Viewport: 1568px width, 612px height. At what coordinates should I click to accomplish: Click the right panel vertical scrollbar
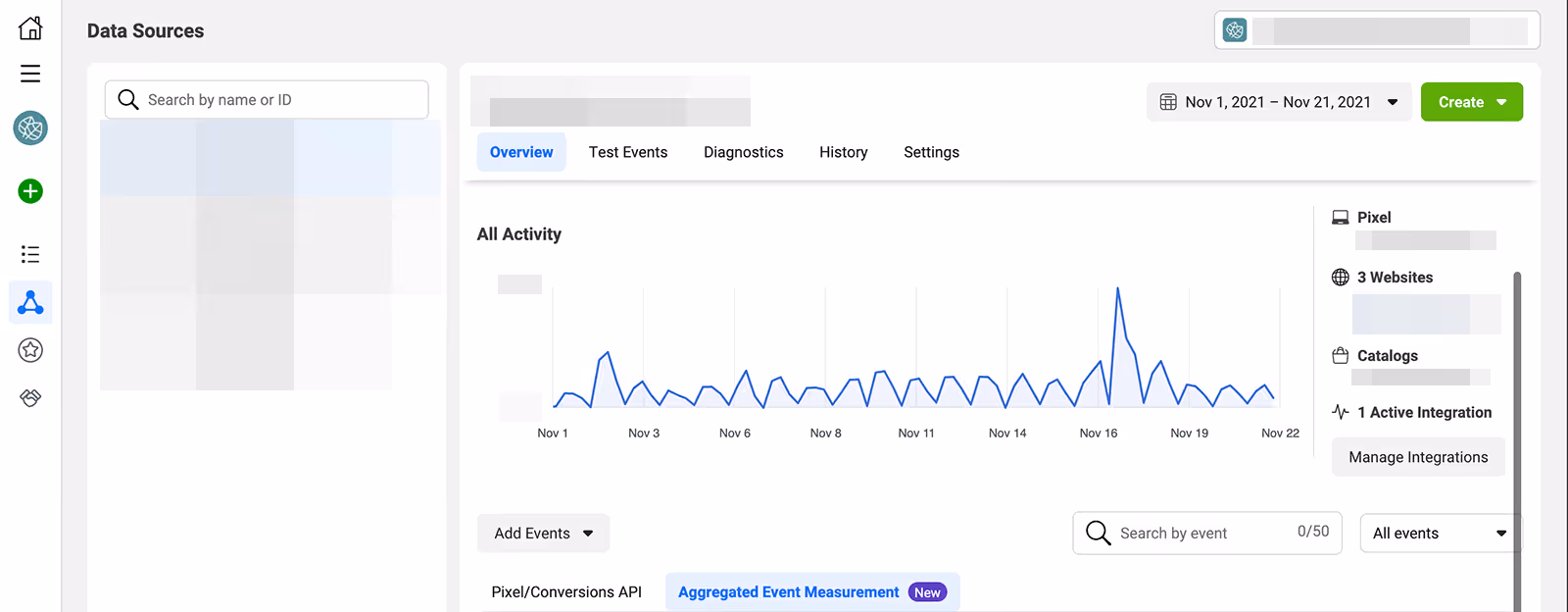(1517, 441)
